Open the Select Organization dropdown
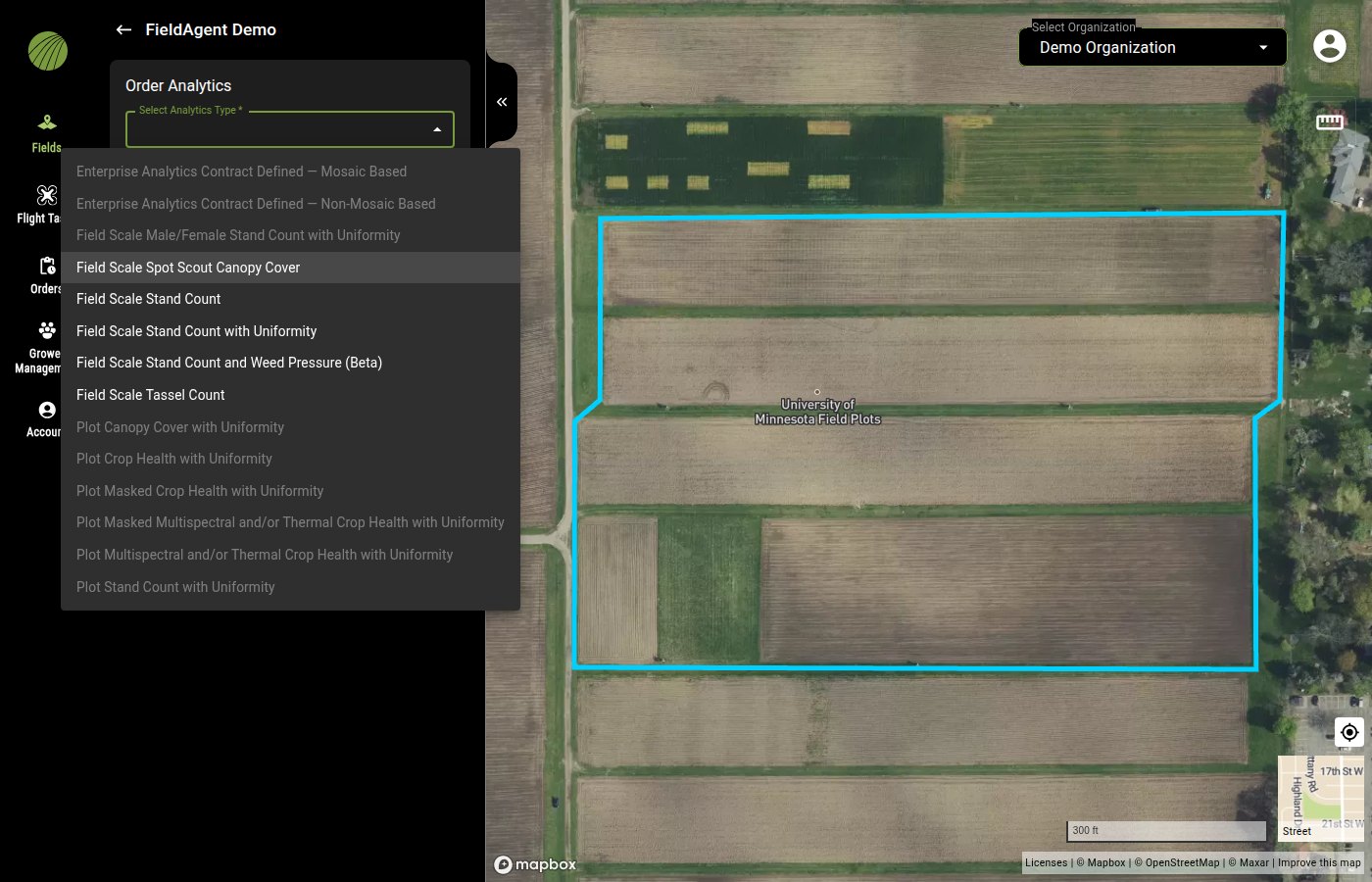 pyautogui.click(x=1152, y=47)
